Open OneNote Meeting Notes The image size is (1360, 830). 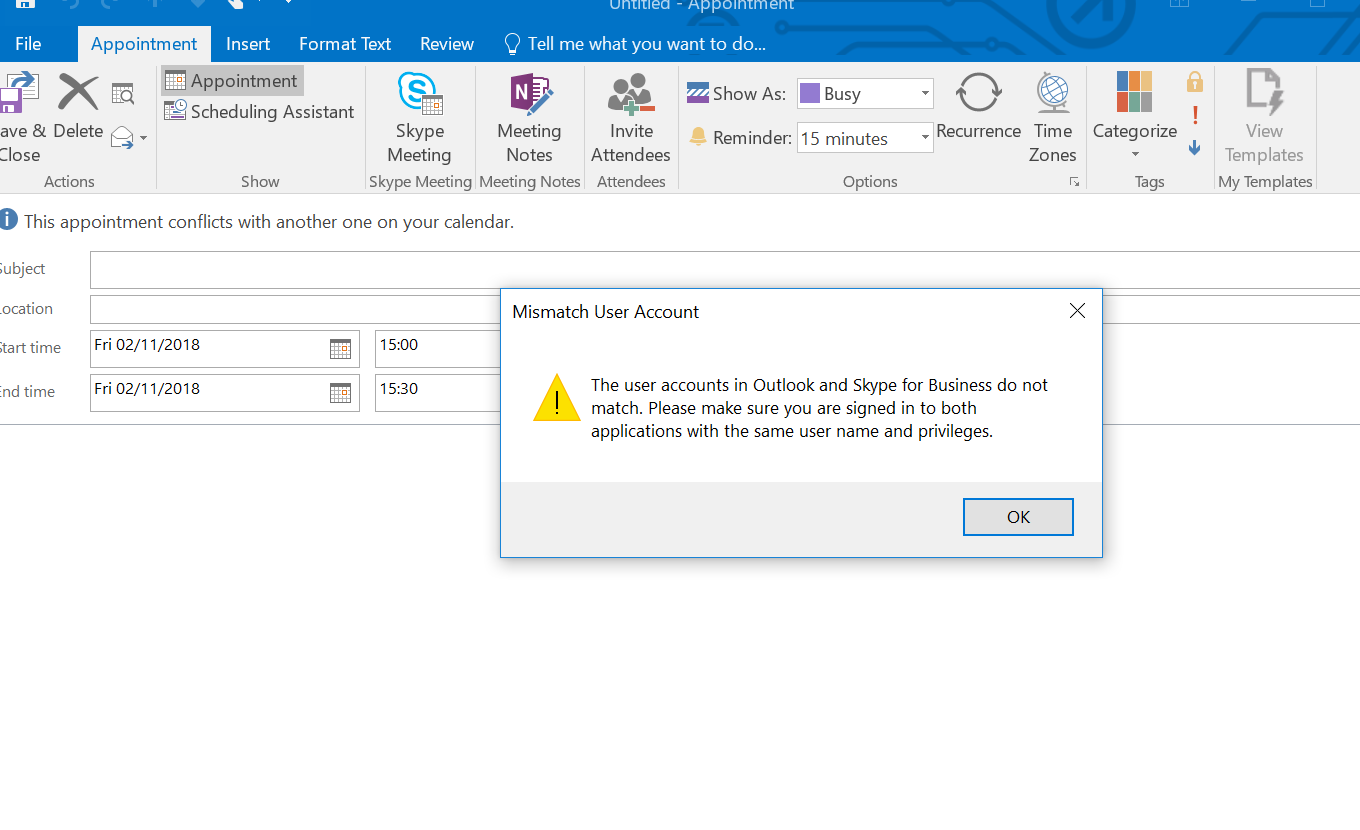point(529,118)
